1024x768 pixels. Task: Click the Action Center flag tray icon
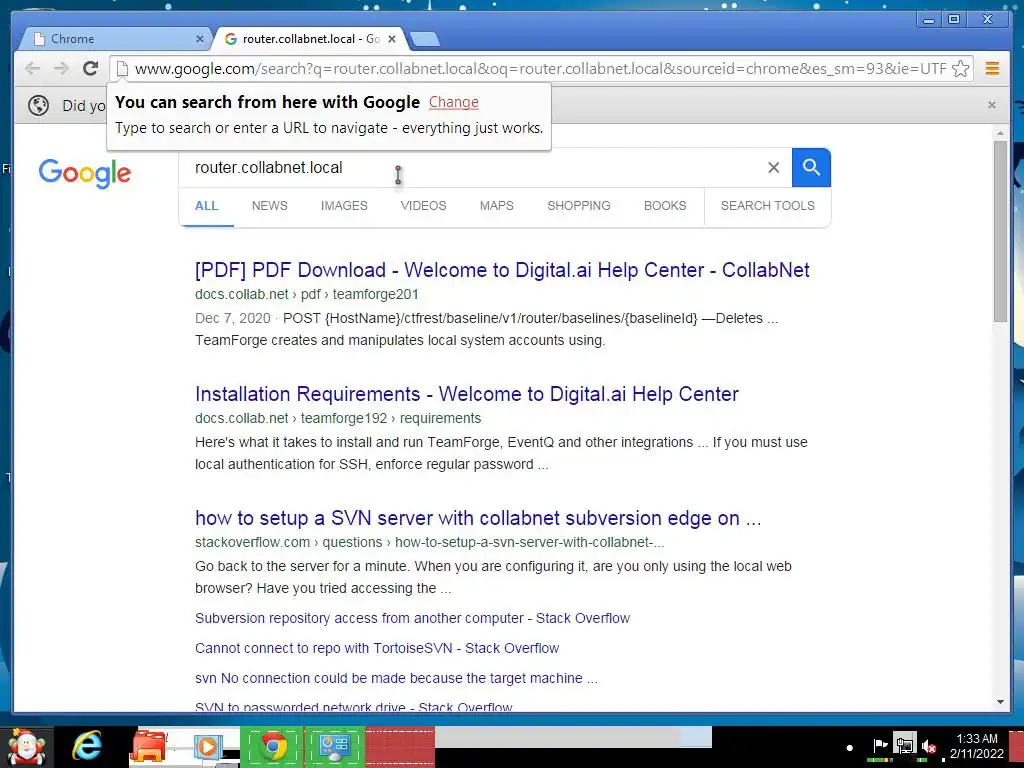pyautogui.click(x=880, y=746)
